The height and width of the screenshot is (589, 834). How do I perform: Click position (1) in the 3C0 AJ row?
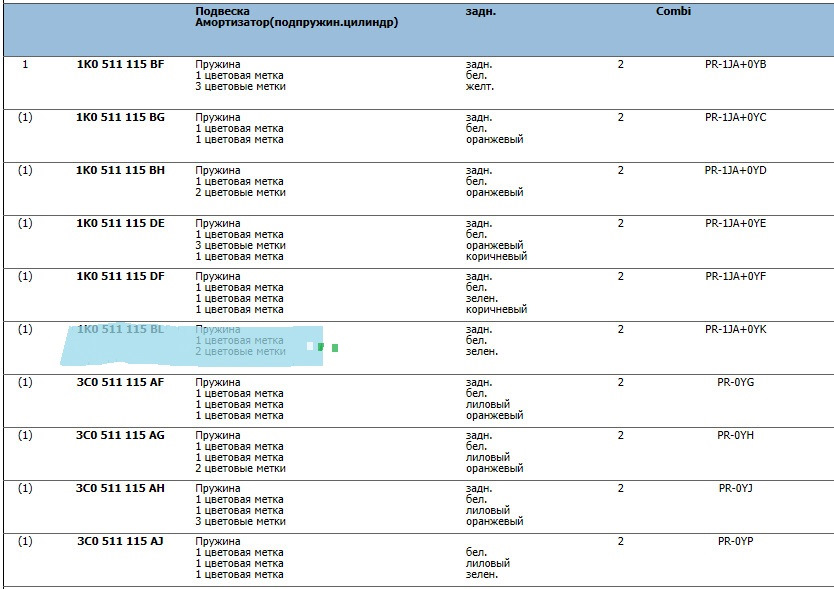tap(25, 541)
